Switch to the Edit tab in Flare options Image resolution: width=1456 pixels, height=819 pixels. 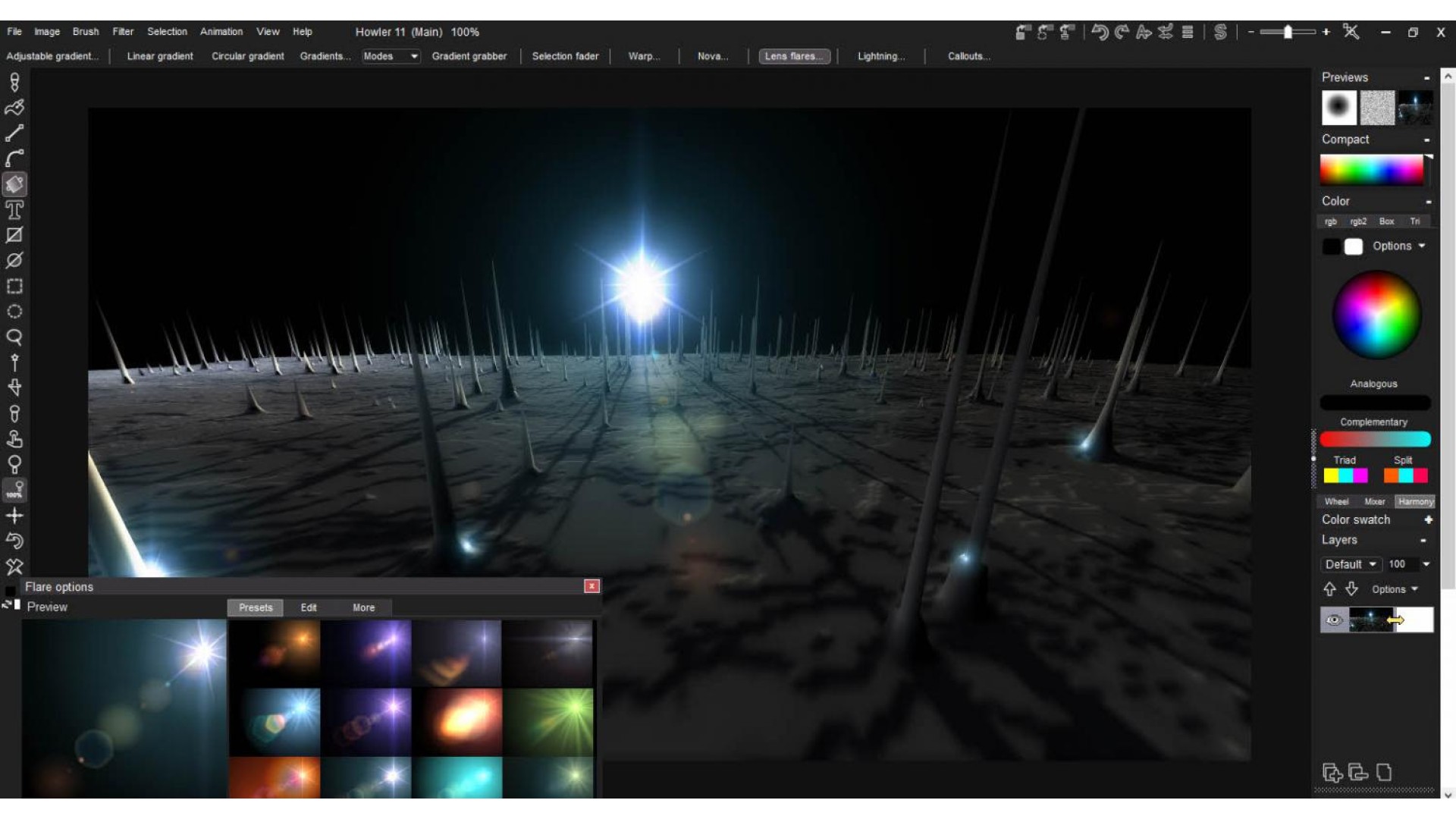click(x=309, y=607)
